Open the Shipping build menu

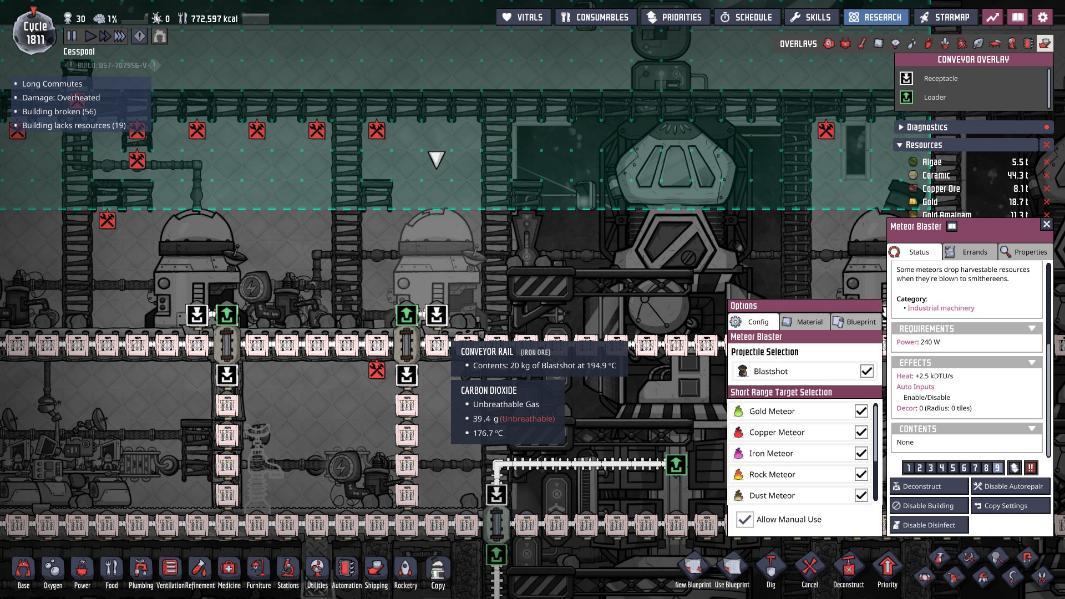click(375, 571)
